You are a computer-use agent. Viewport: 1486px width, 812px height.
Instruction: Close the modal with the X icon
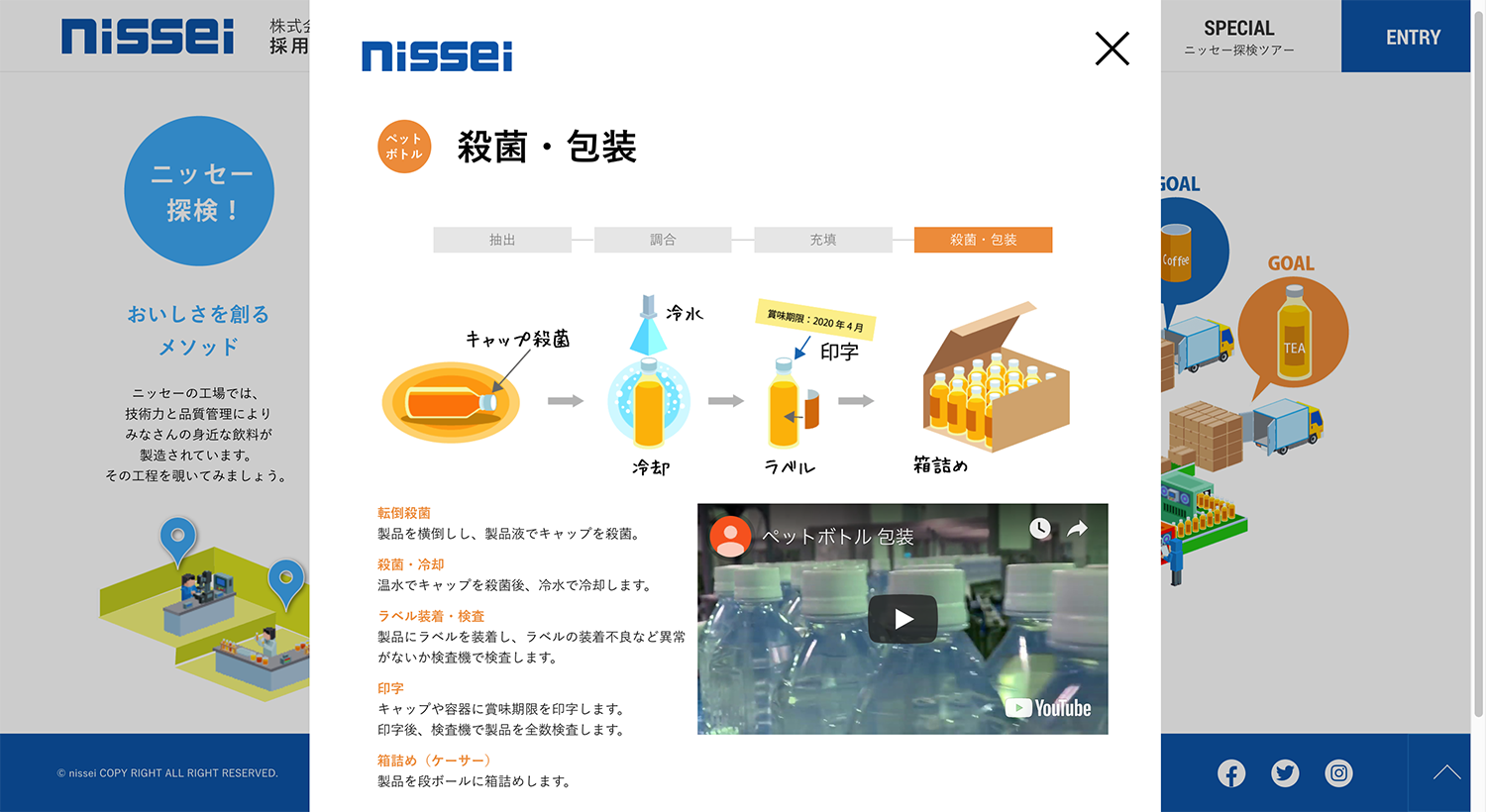[x=1112, y=49]
